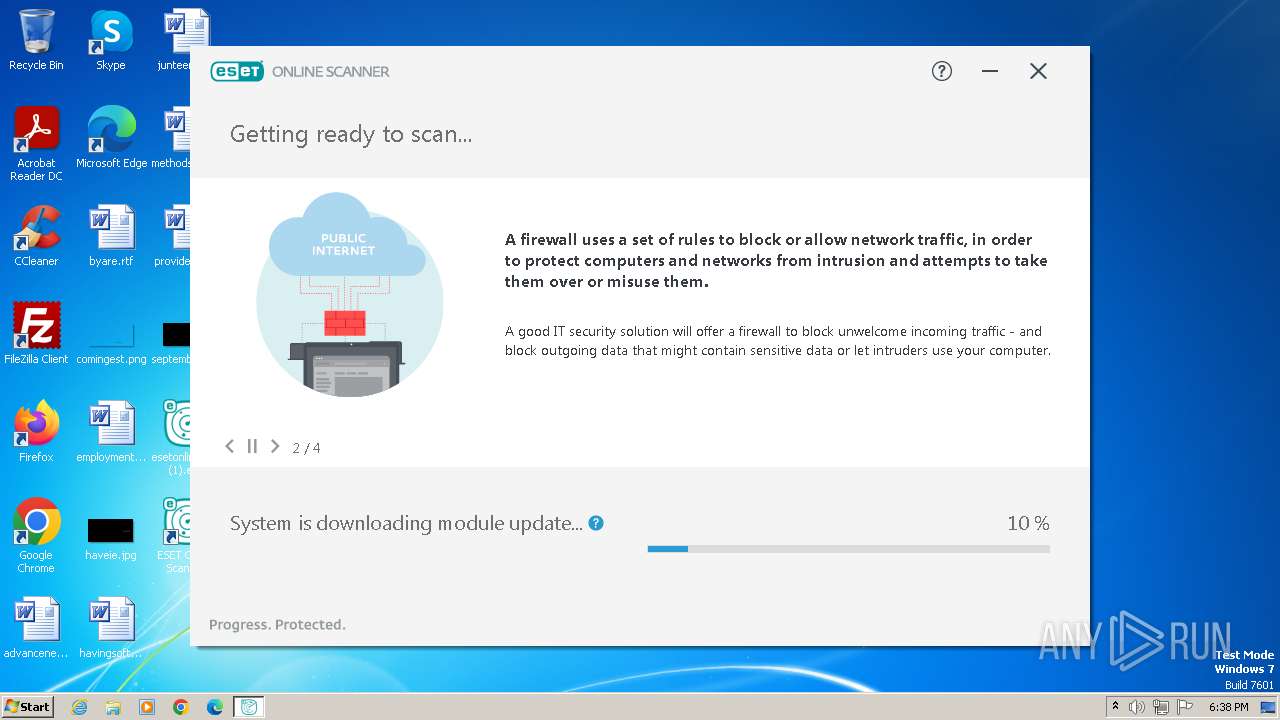Viewport: 1280px width, 720px height.
Task: Click the '10 %' progress value
Action: point(1028,523)
